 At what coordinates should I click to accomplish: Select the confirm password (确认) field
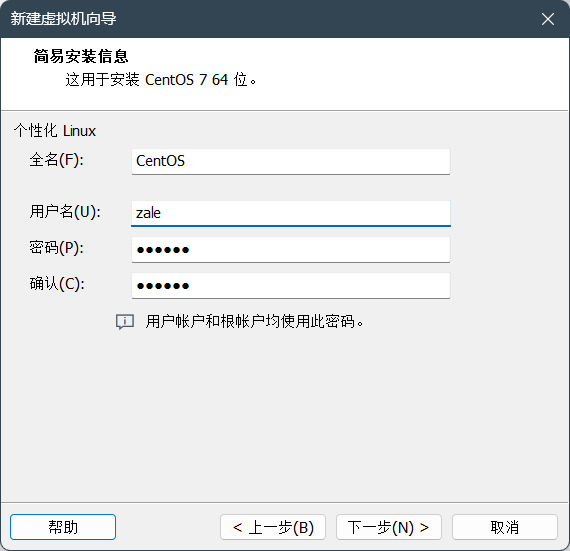coord(291,285)
